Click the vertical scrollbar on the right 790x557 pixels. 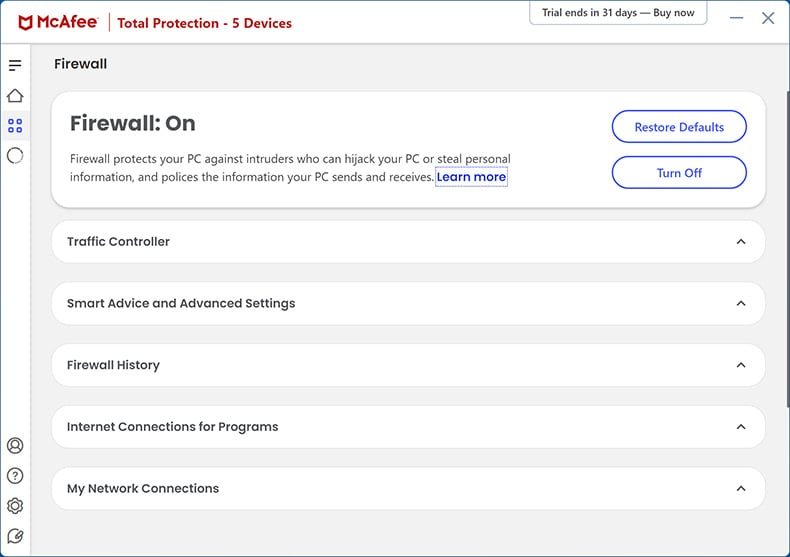[787, 249]
